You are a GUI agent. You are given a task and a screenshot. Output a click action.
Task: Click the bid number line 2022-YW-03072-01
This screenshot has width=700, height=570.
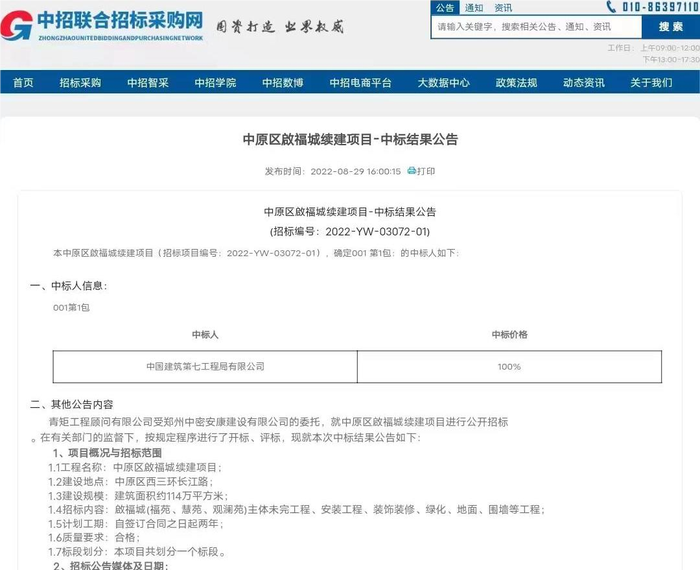350,231
